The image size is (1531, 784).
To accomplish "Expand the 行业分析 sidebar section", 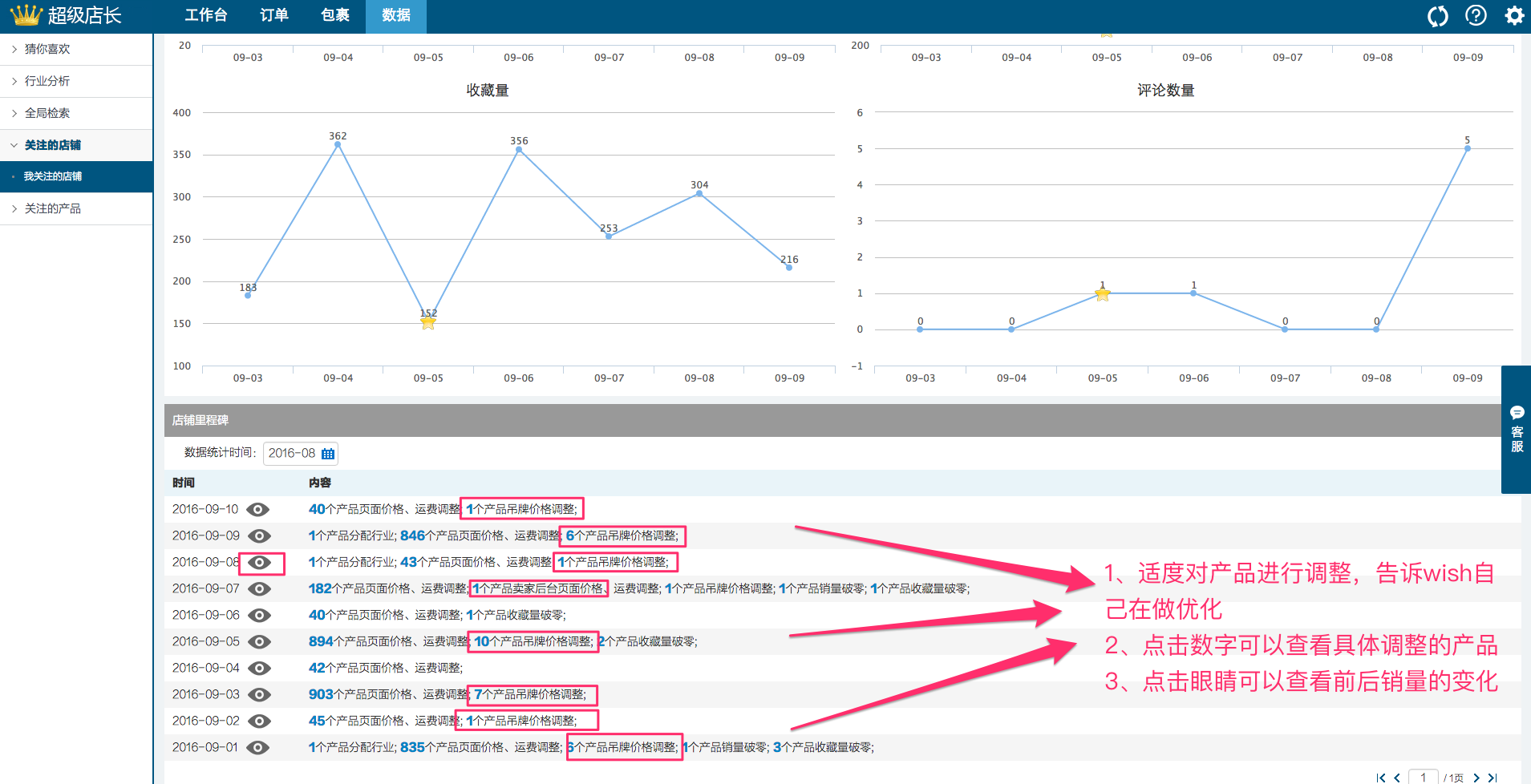I will point(47,81).
